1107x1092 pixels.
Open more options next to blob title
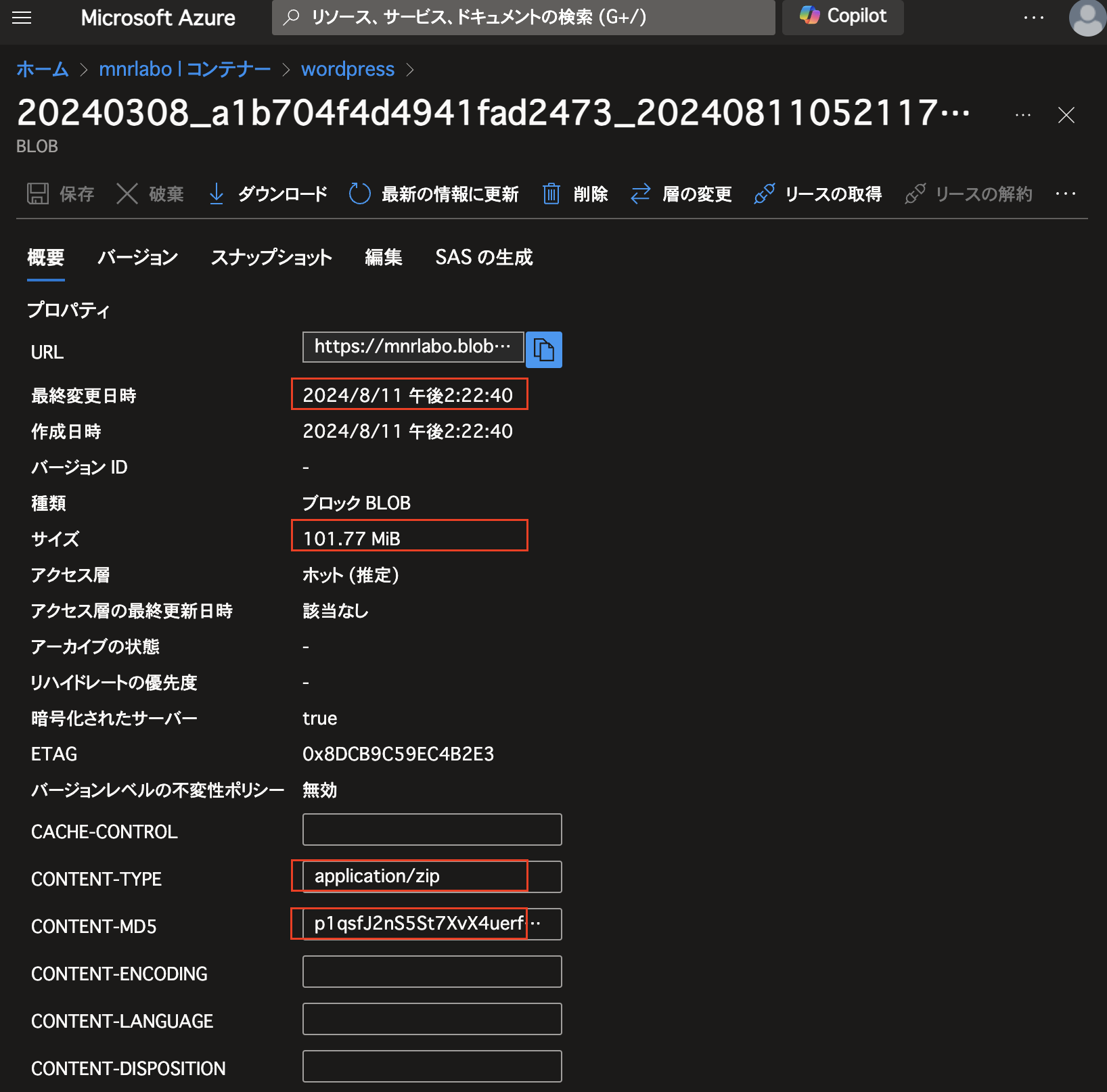coord(1022,115)
